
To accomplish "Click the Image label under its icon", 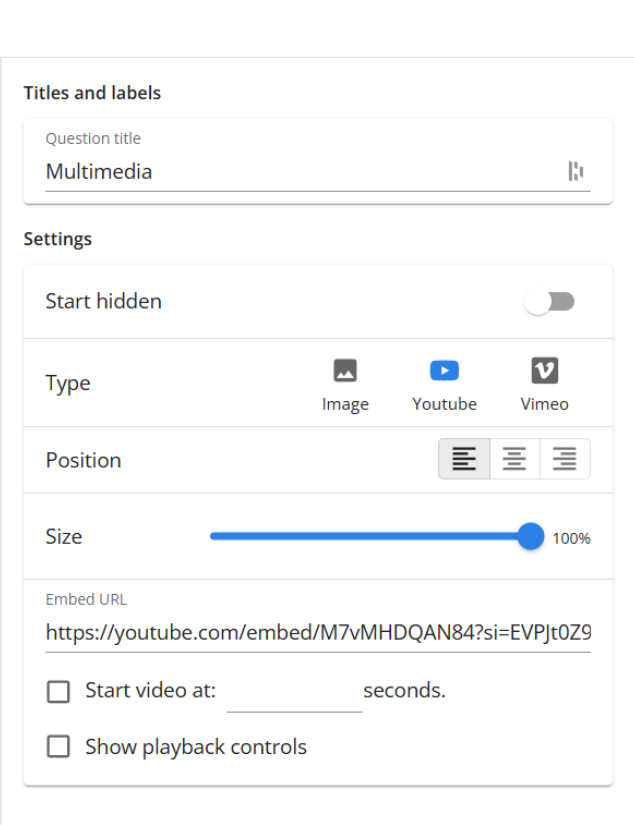I will (345, 404).
